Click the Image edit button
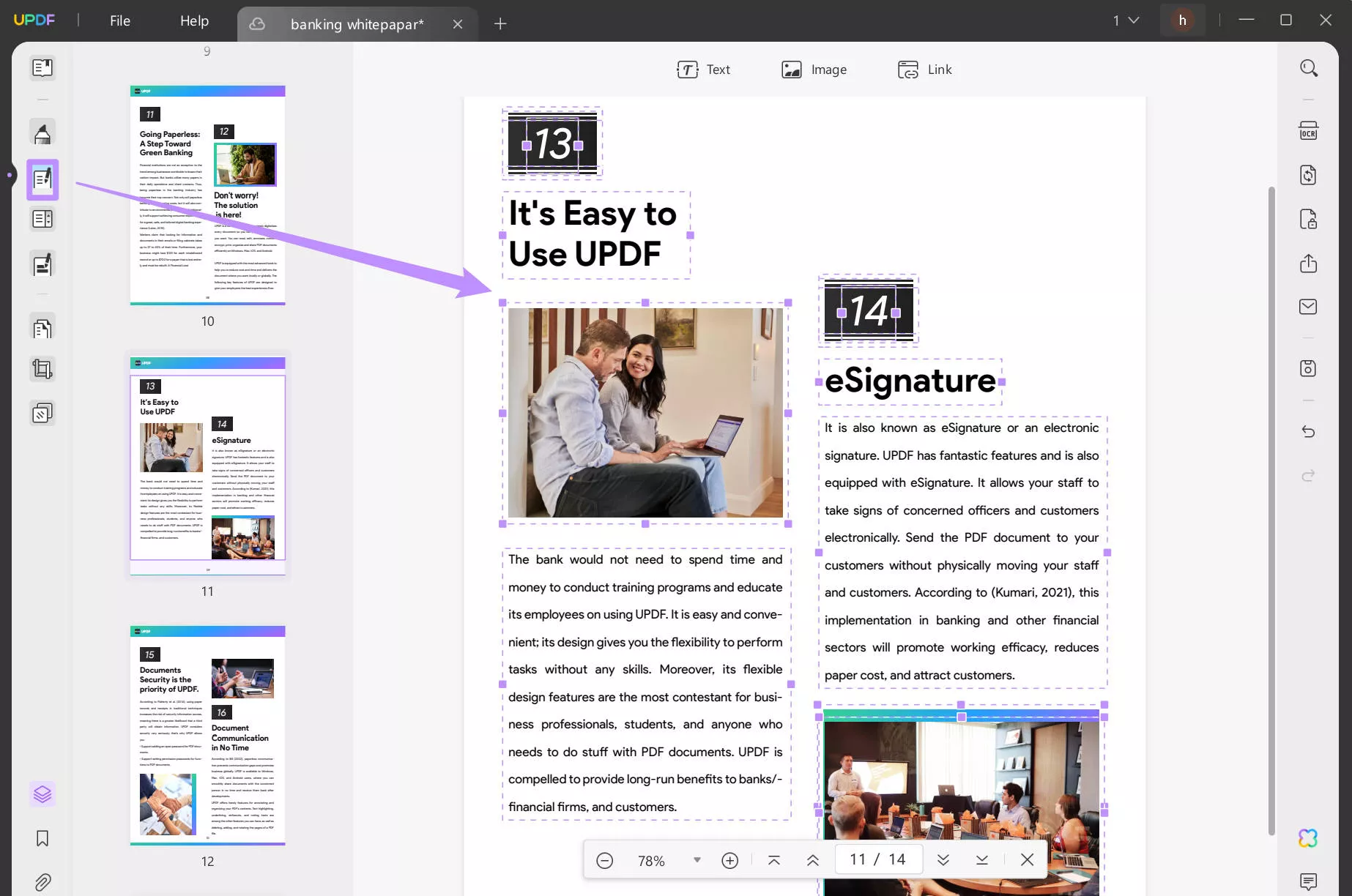 tap(814, 70)
